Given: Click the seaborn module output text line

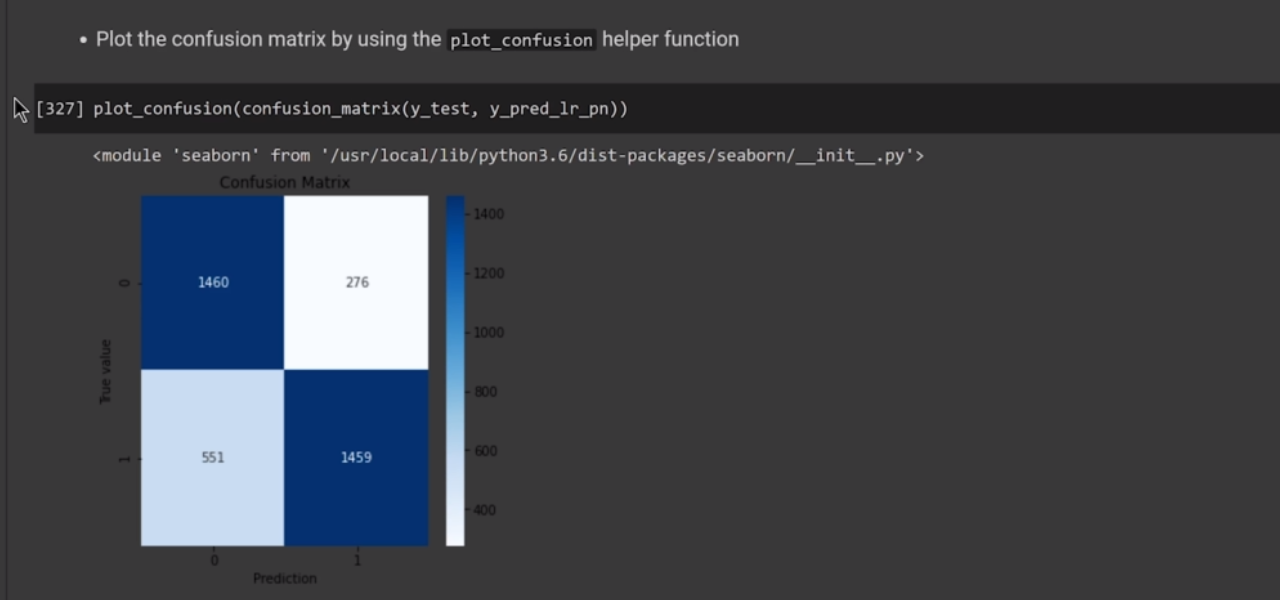Looking at the screenshot, I should click(x=508, y=156).
